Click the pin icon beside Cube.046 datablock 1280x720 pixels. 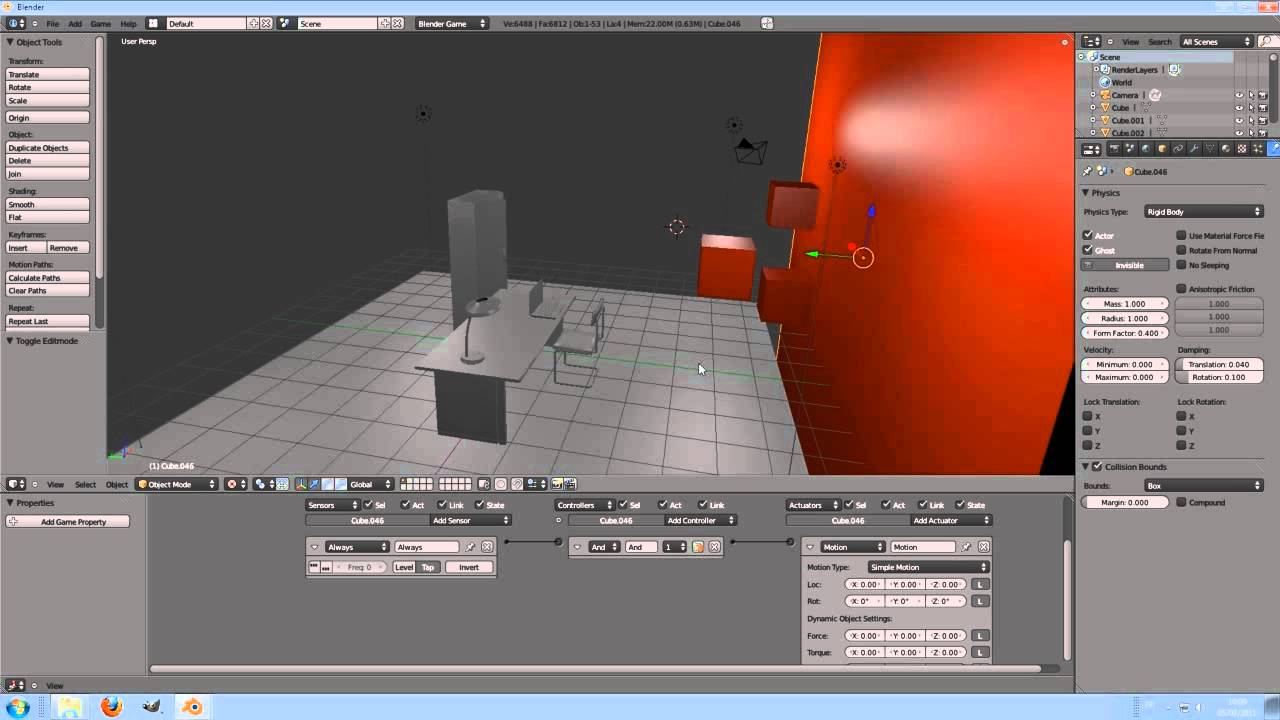point(1088,171)
